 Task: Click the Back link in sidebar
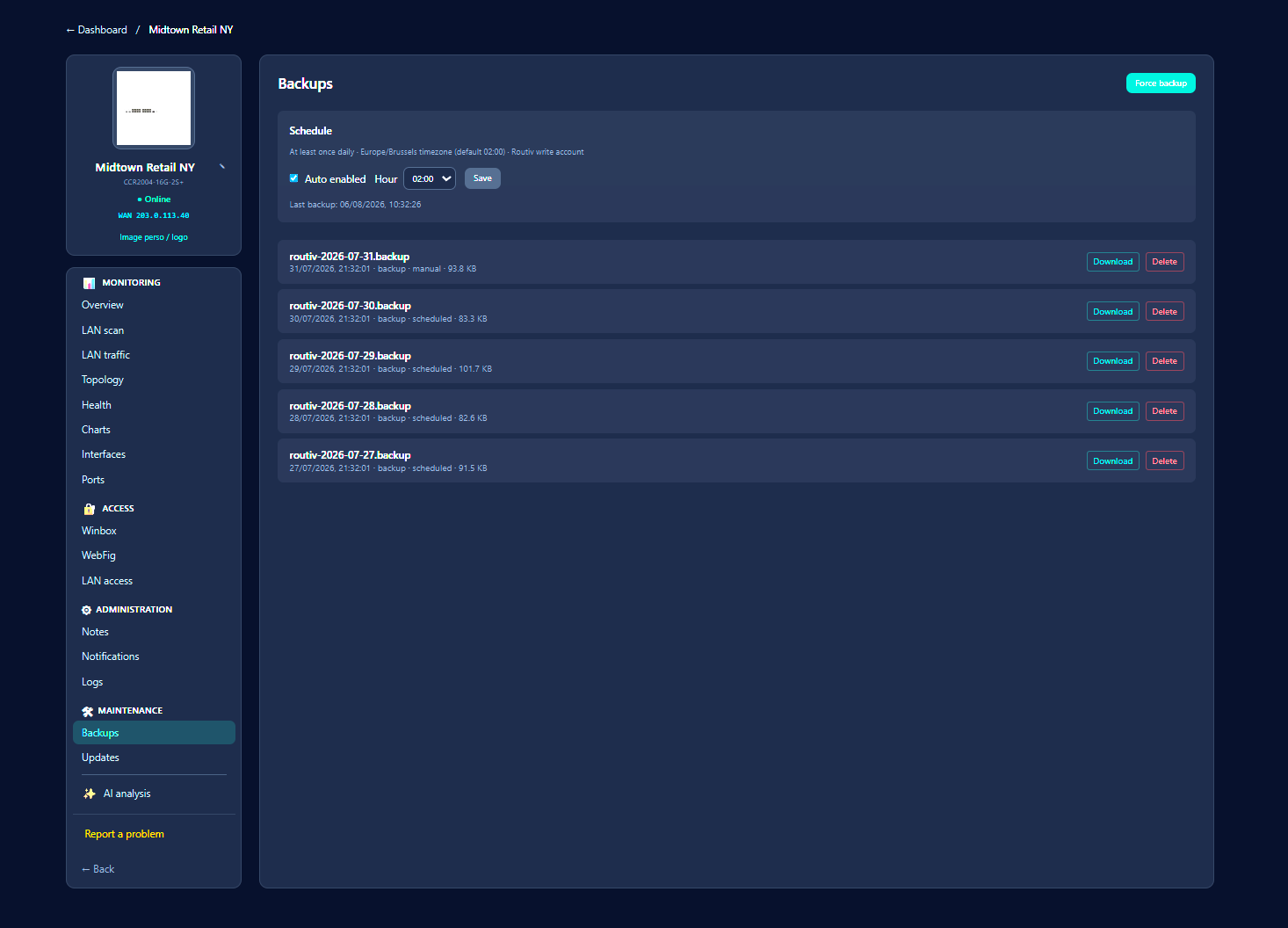[x=98, y=869]
